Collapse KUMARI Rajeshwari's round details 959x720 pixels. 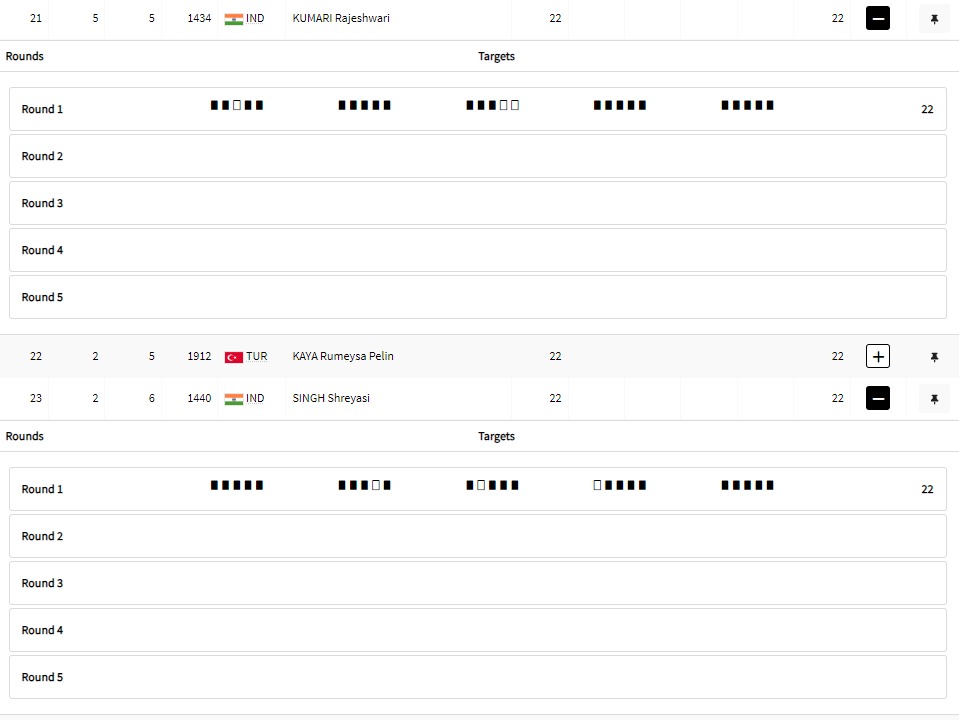point(877,18)
